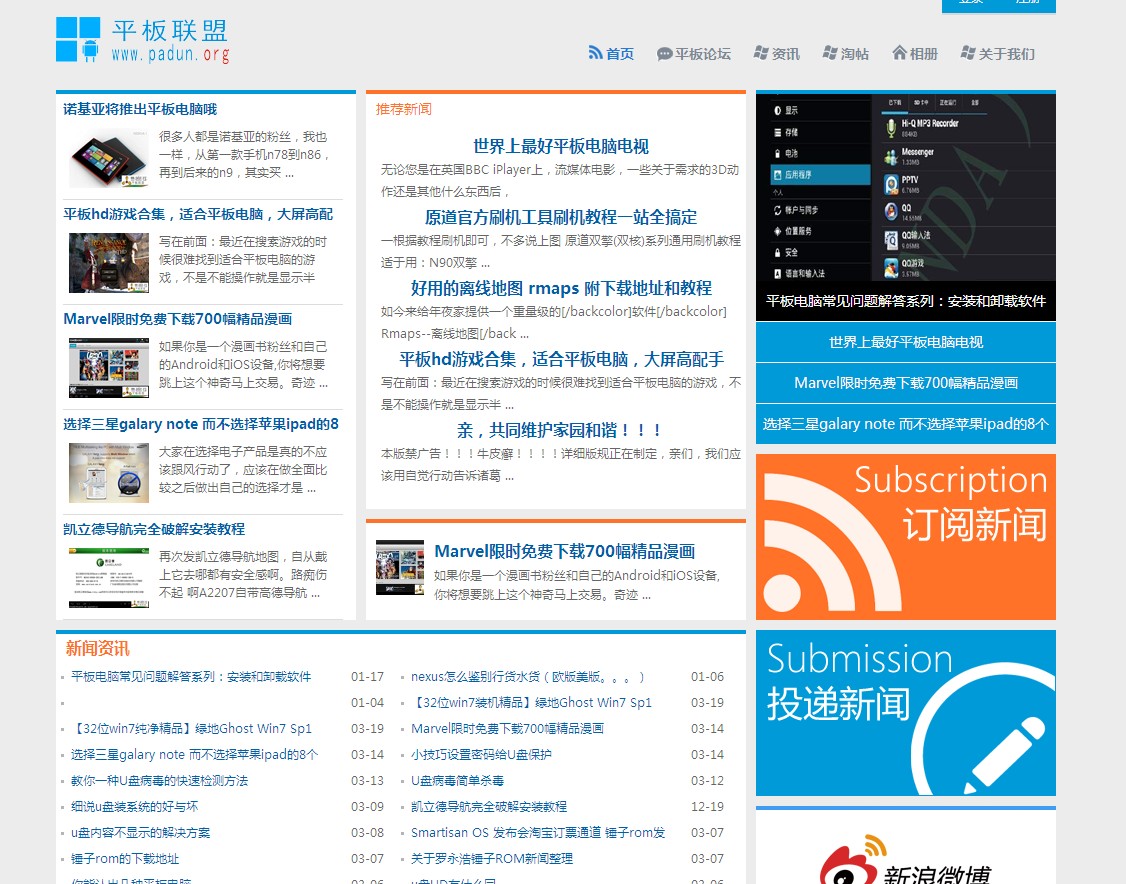Open headline 世界上最好平板电脑电视 in 推荐新闻
The image size is (1126, 884).
560,146
